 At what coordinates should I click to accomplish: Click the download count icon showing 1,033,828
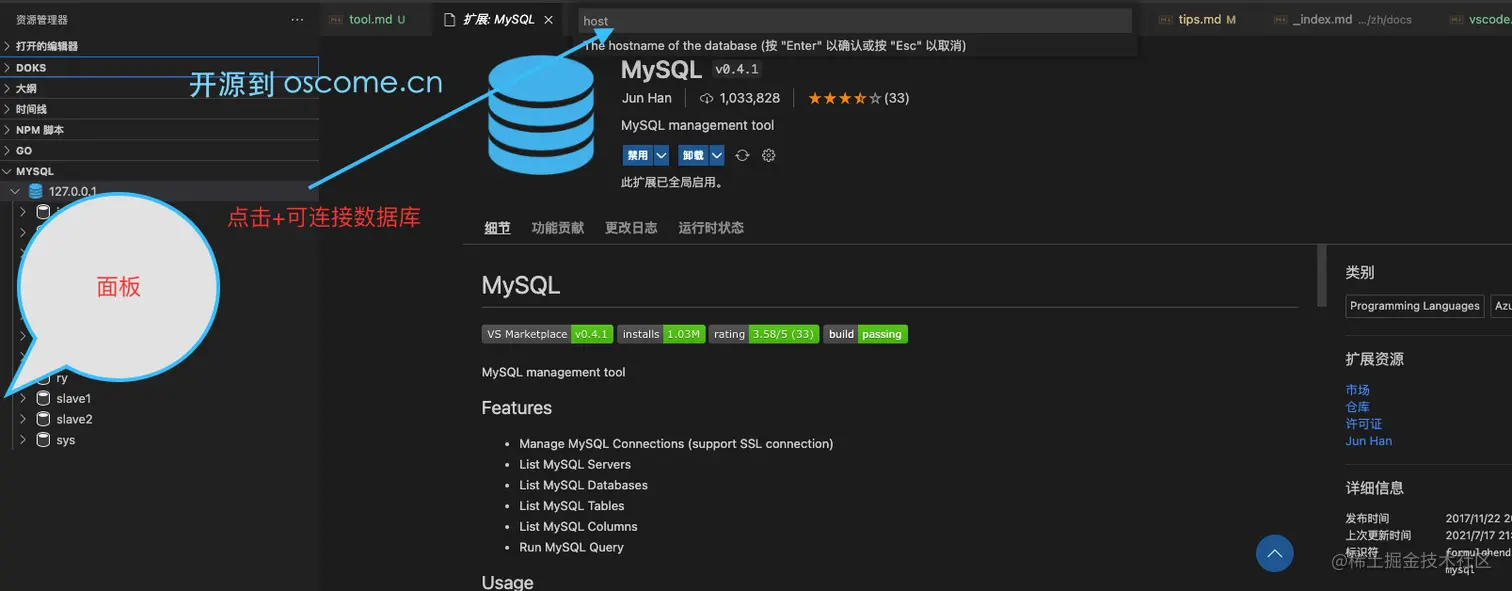[x=706, y=98]
